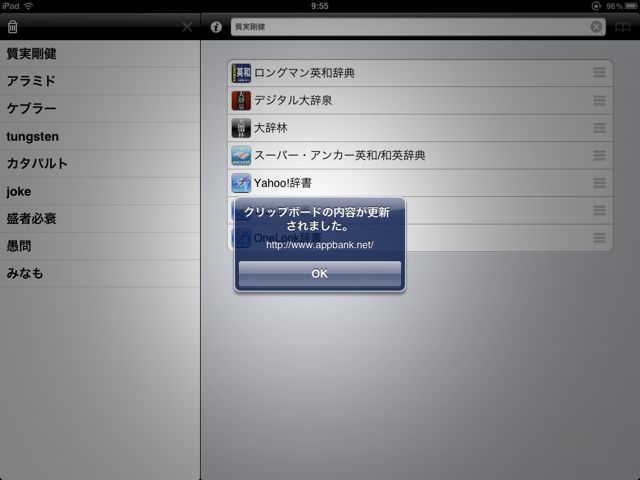Select history entry 愚問
640x480 pixels.
[x=100, y=246]
